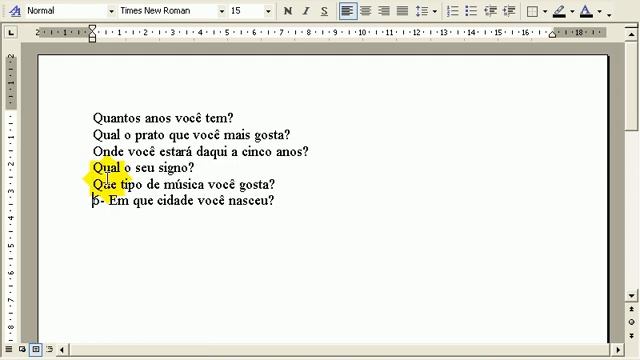Apply bold with the N button
This screenshot has width=640, height=360.
pyautogui.click(x=288, y=11)
